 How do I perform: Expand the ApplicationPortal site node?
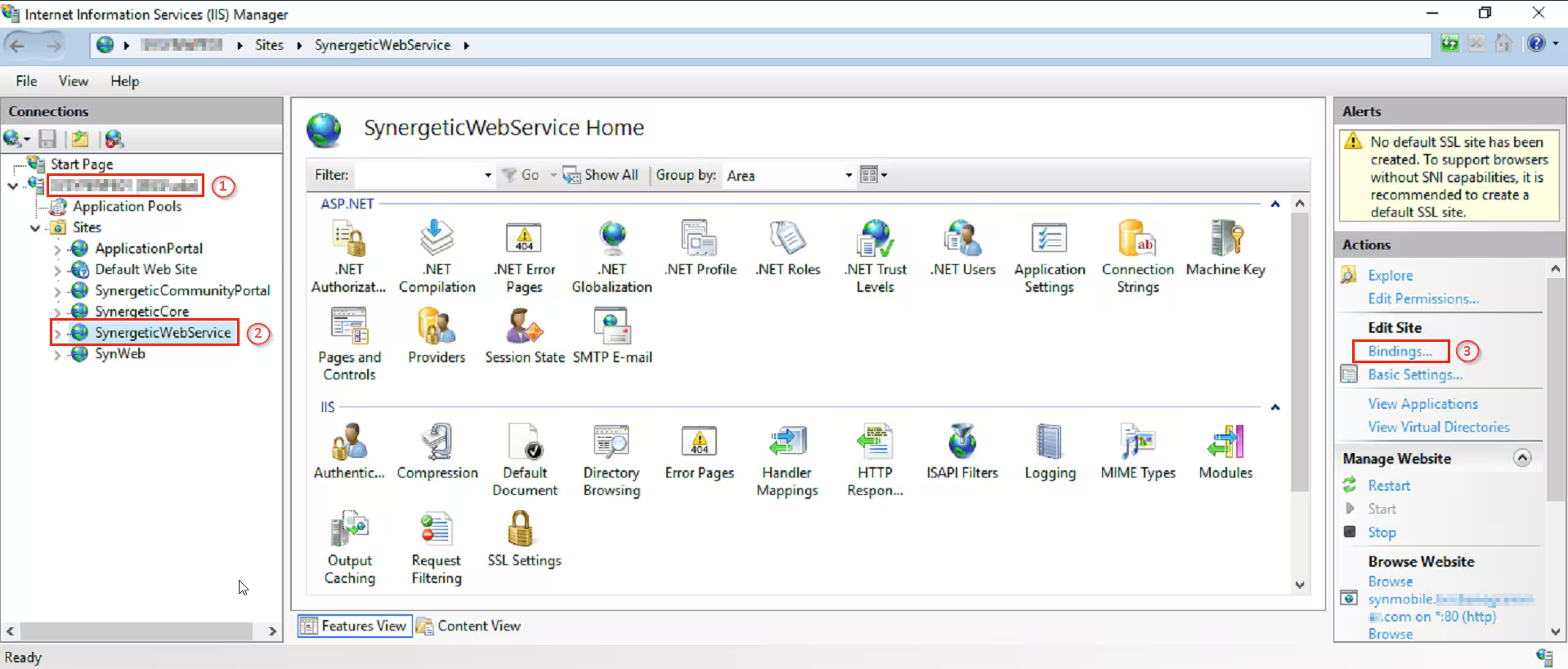(57, 249)
